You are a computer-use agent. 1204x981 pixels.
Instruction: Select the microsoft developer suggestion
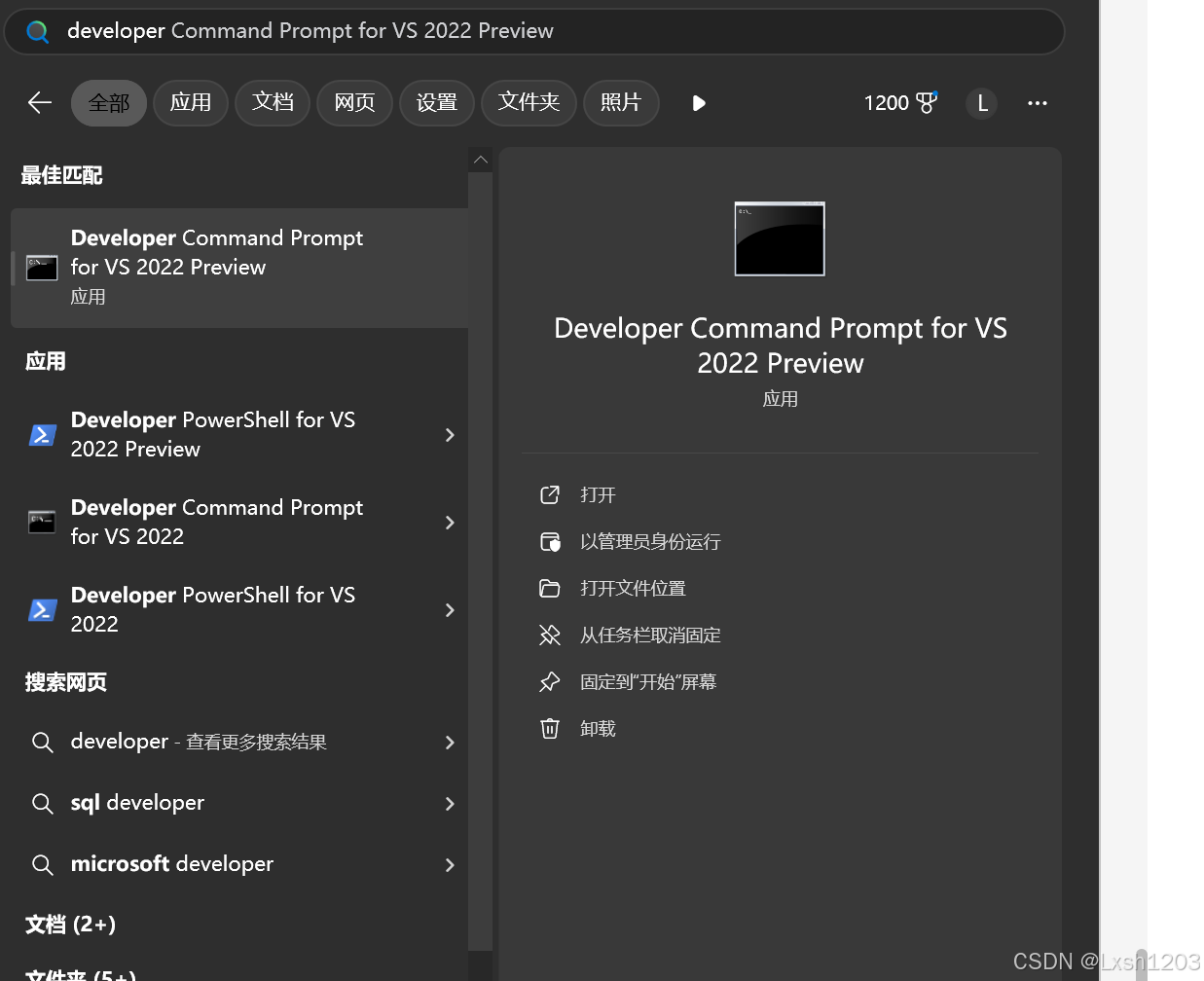click(239, 864)
